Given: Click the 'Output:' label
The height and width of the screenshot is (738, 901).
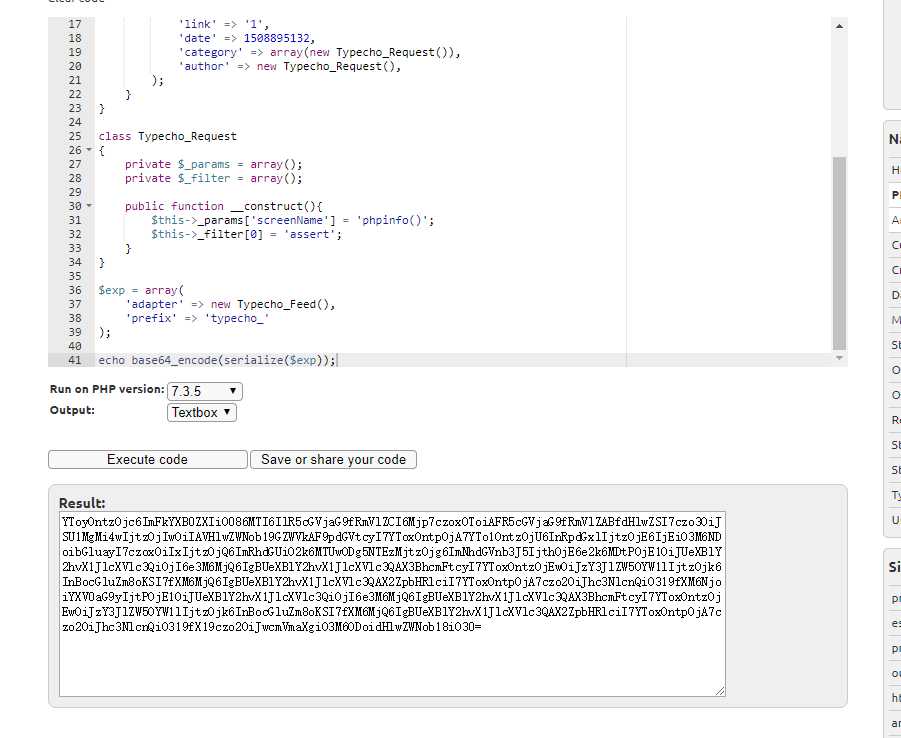Looking at the screenshot, I should point(72,410).
